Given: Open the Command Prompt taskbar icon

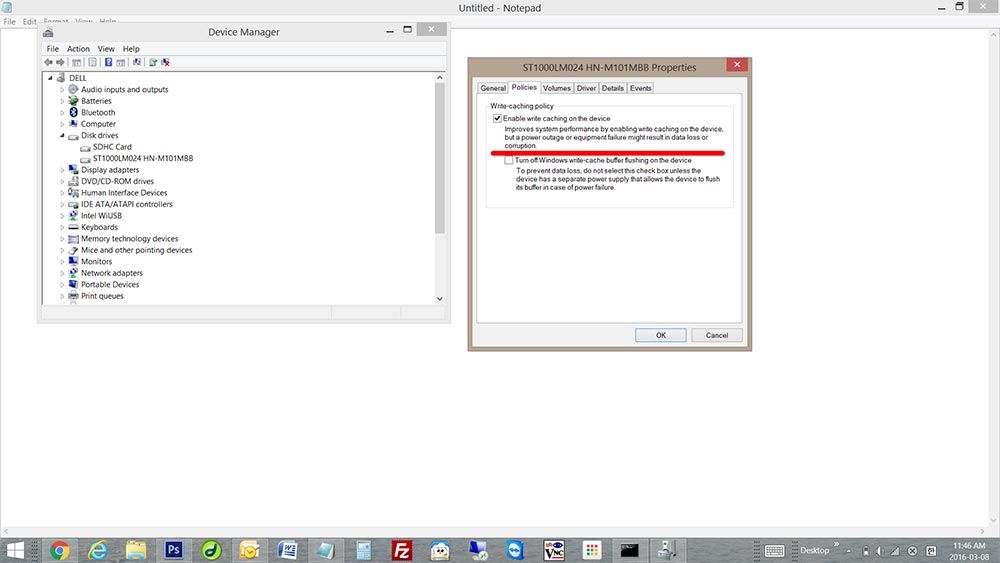Looking at the screenshot, I should (x=629, y=550).
